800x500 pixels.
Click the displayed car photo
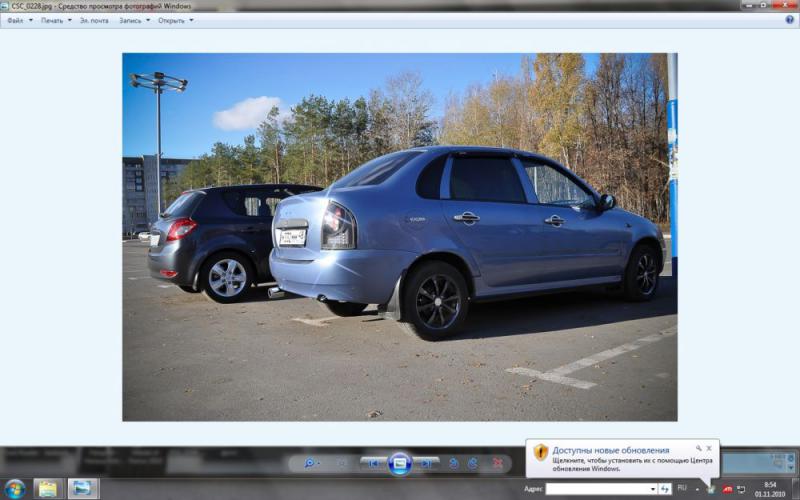pos(399,237)
